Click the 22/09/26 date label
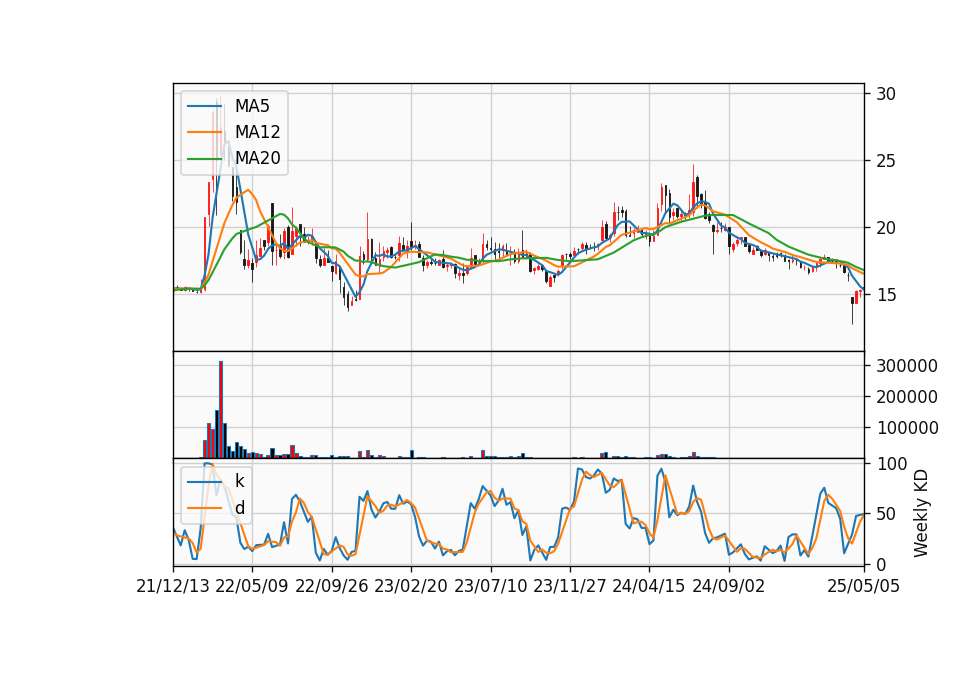The height and width of the screenshot is (690, 960). [x=332, y=587]
